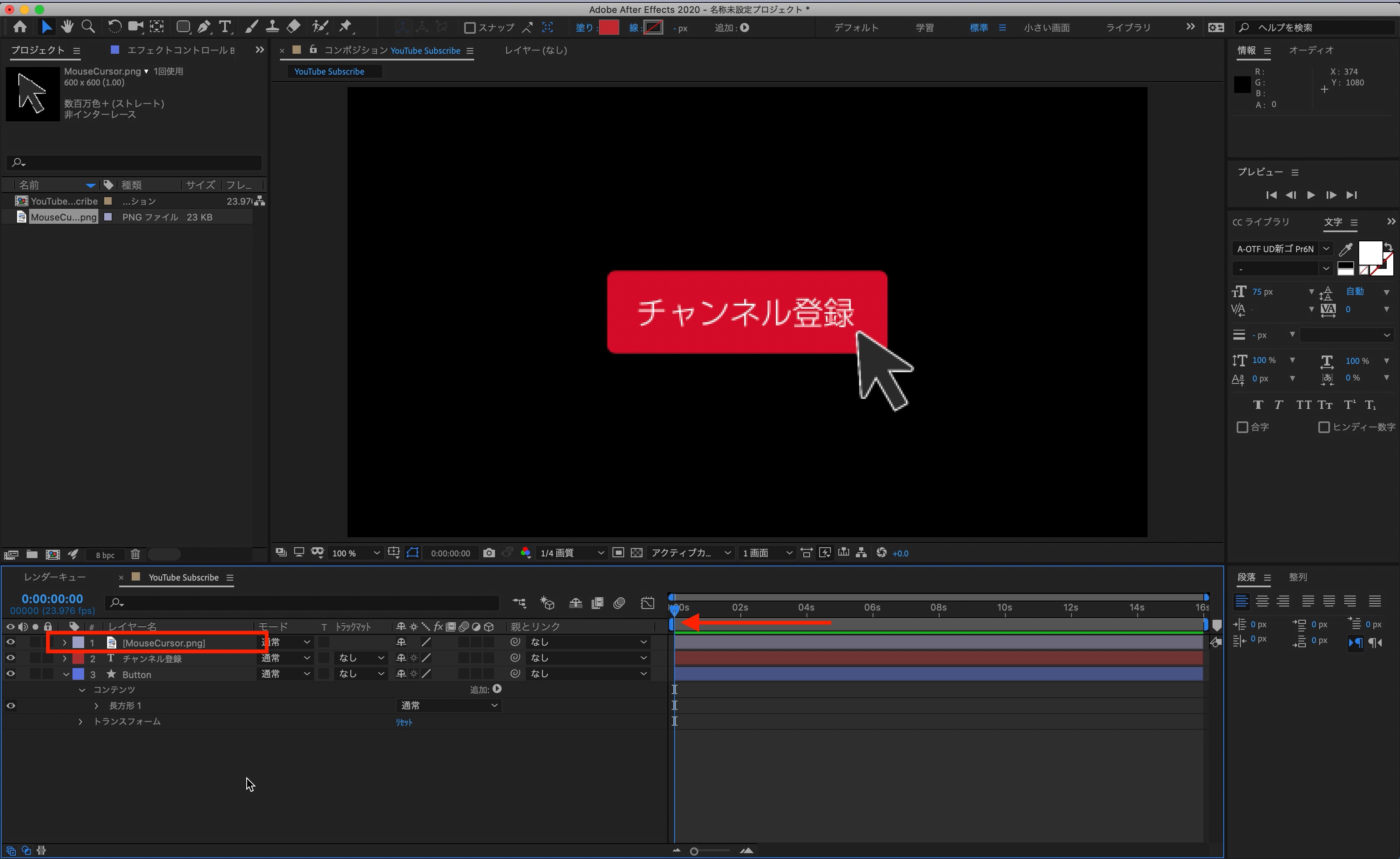The width and height of the screenshot is (1400, 859).
Task: Click the snapshot camera icon in viewer
Action: point(489,553)
